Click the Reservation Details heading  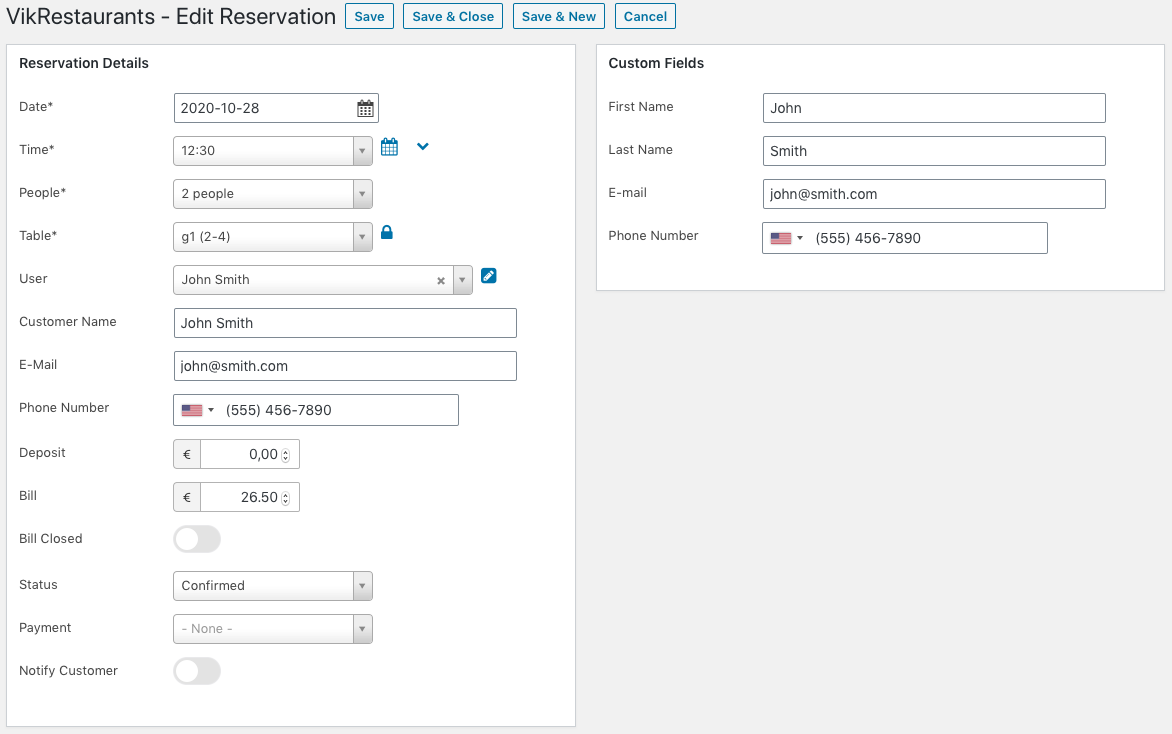point(84,64)
